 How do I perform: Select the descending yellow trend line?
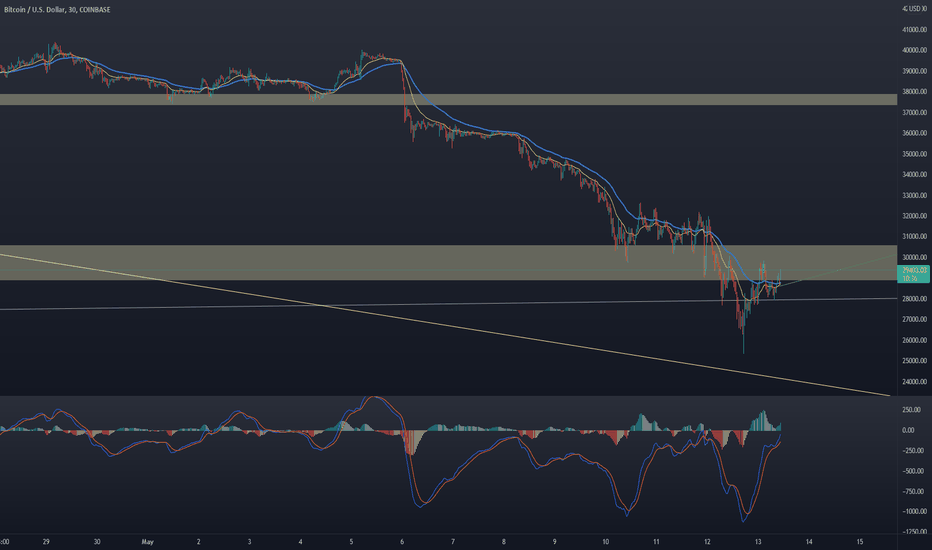coord(445,325)
